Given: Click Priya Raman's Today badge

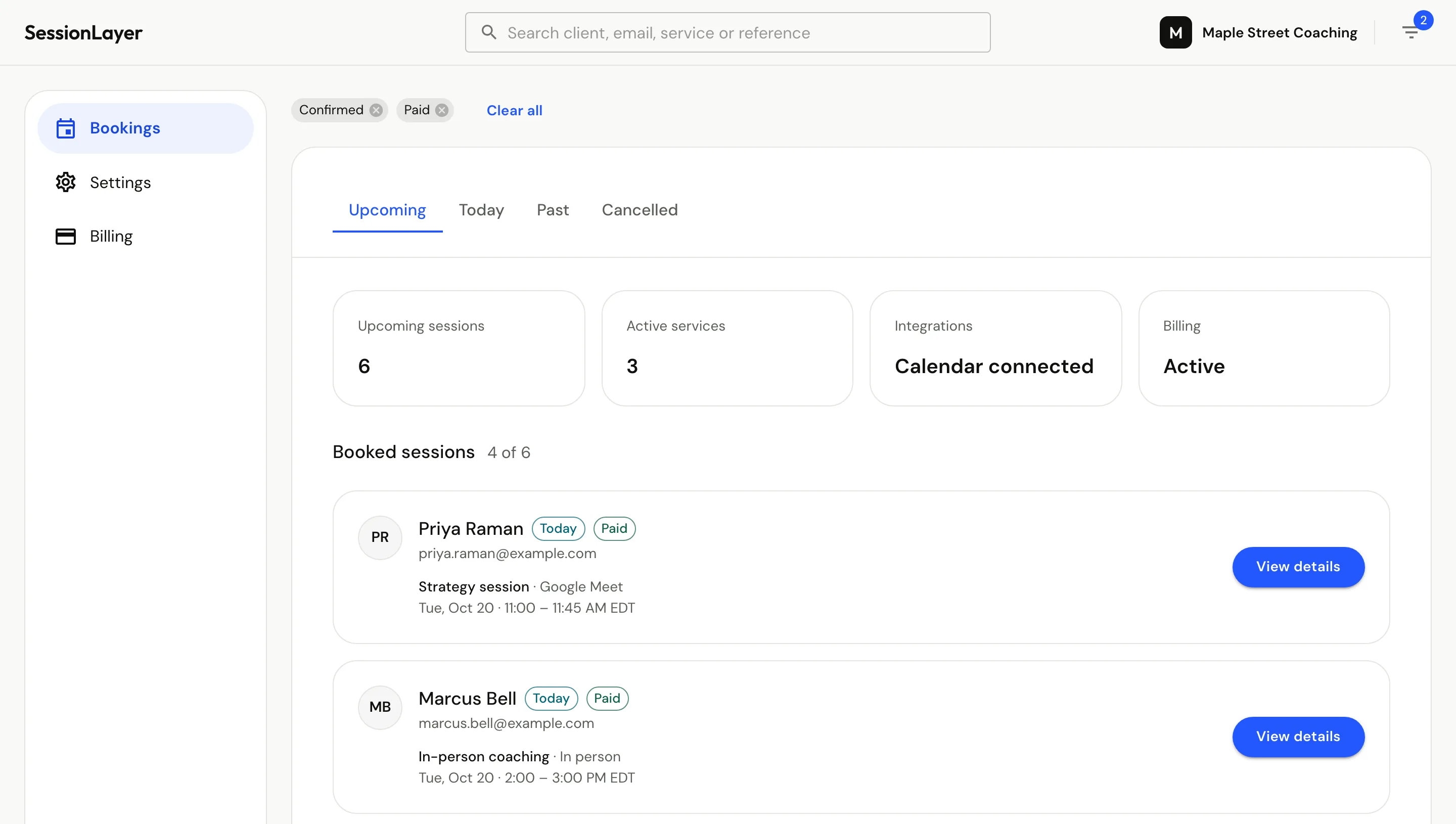Looking at the screenshot, I should coord(558,529).
